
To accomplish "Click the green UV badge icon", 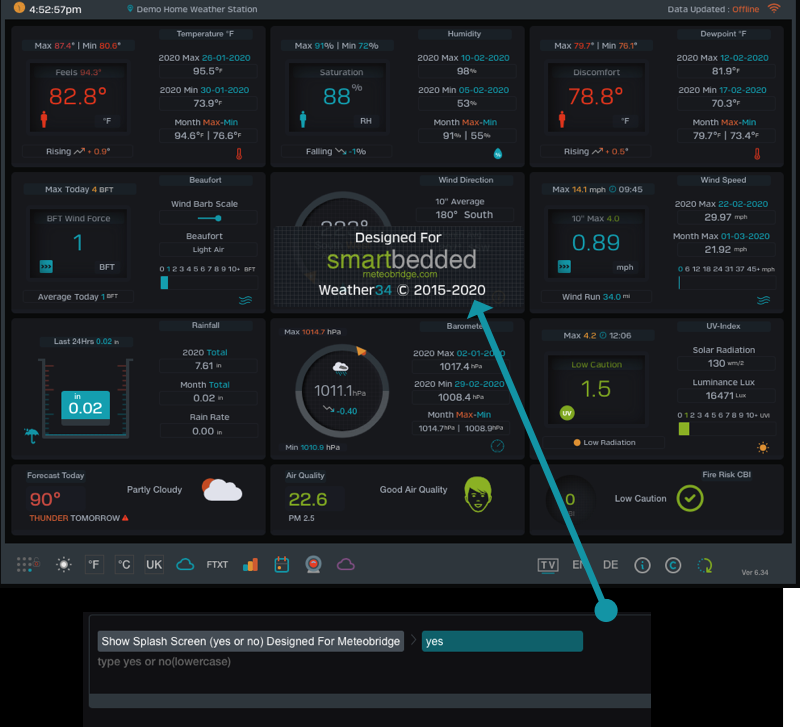I will point(567,413).
